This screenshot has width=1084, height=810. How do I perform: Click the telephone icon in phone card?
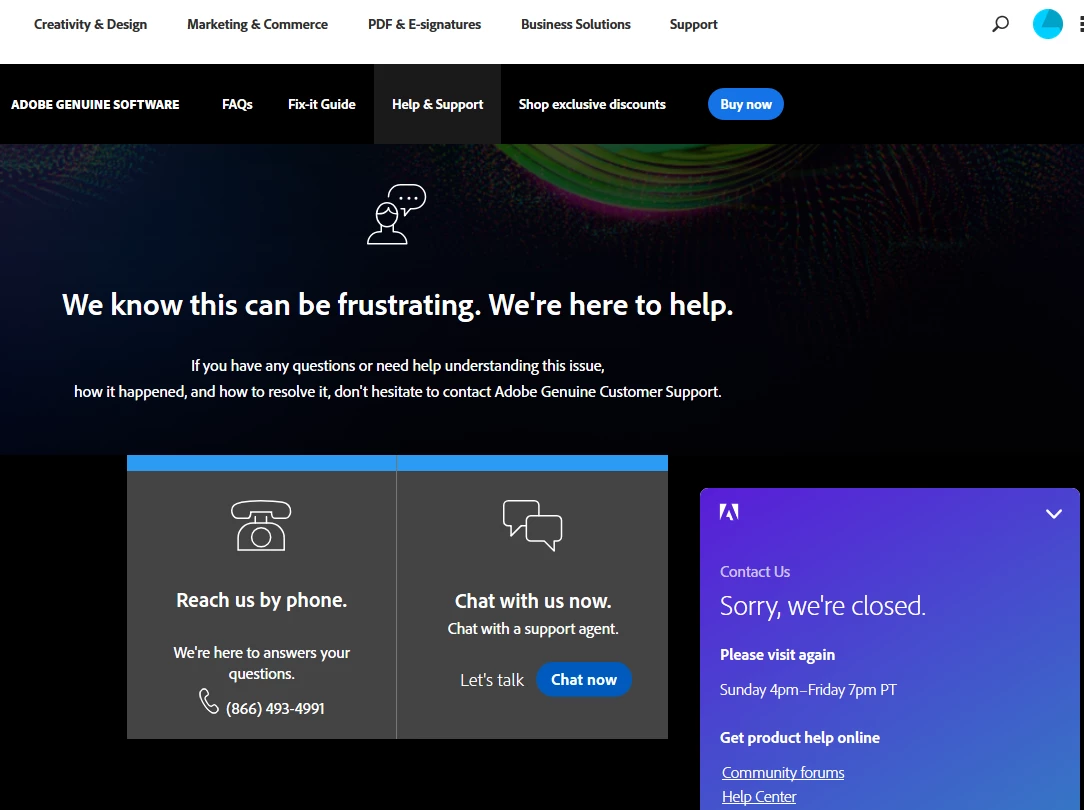coord(261,525)
